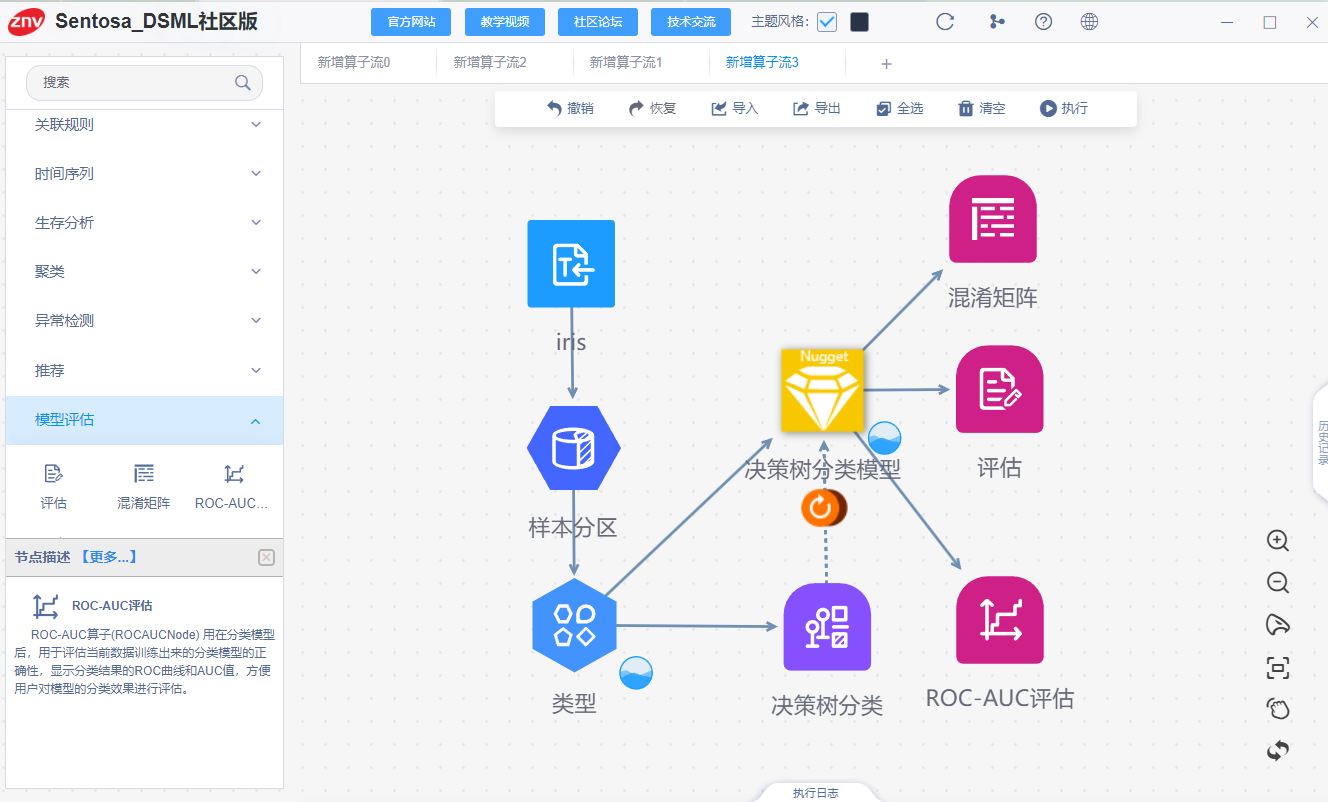Zoom in on the canvas
The width and height of the screenshot is (1328, 802).
(x=1278, y=541)
